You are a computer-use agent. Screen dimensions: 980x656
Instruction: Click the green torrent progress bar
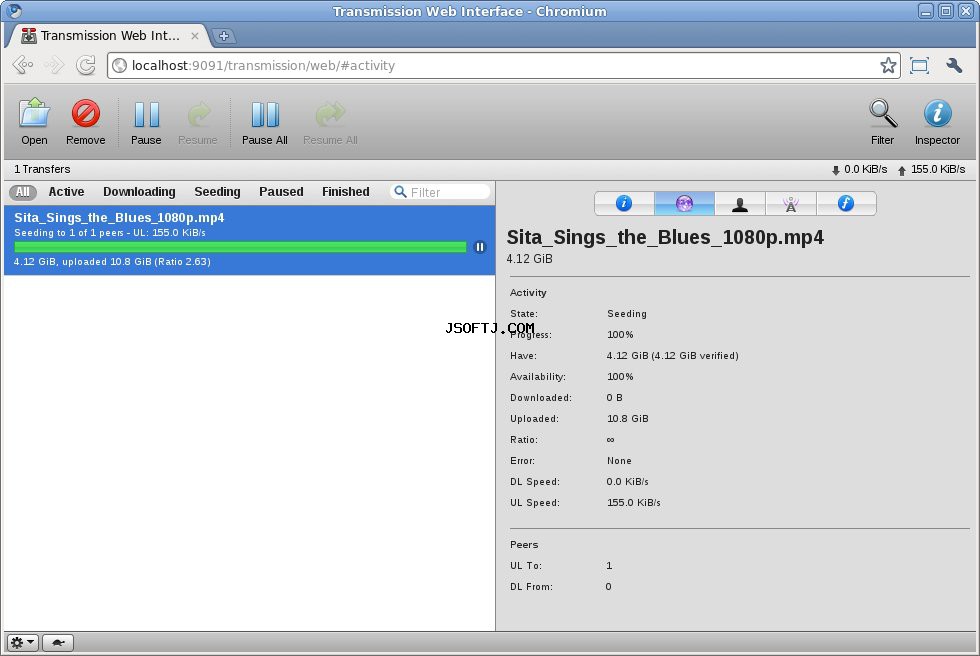click(240, 247)
